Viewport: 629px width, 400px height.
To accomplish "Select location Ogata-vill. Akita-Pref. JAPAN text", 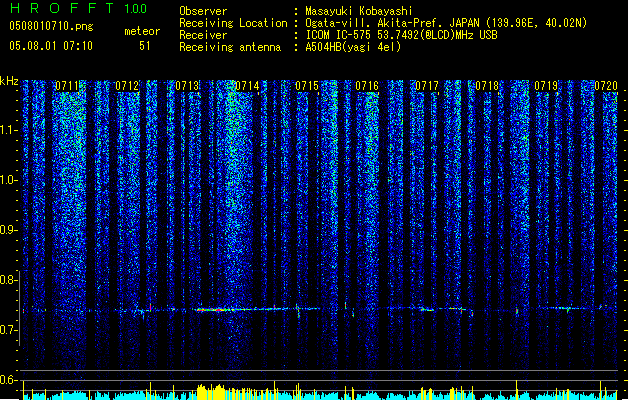I will pyautogui.click(x=446, y=23).
